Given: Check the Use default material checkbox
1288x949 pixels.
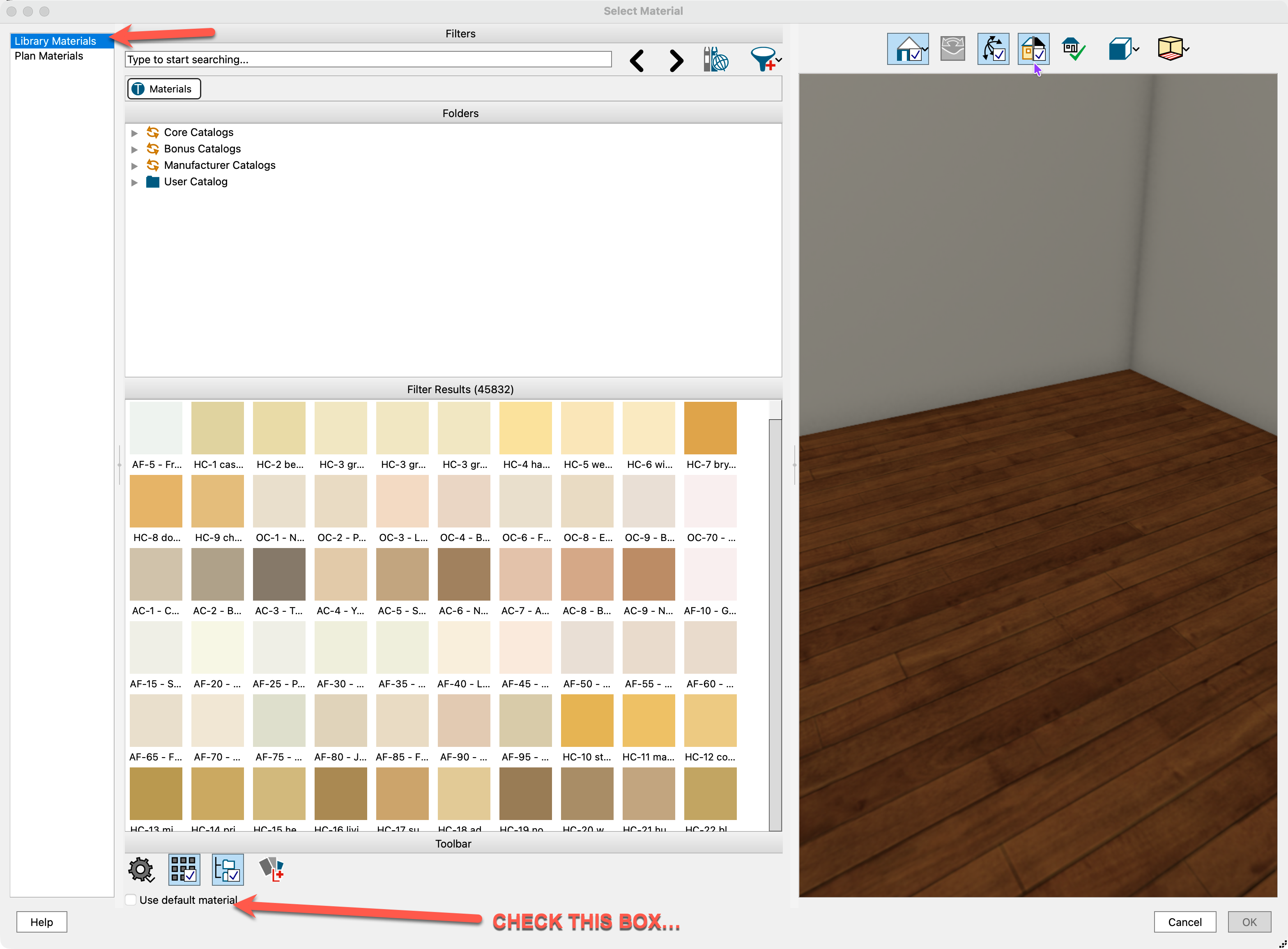Looking at the screenshot, I should tap(131, 900).
